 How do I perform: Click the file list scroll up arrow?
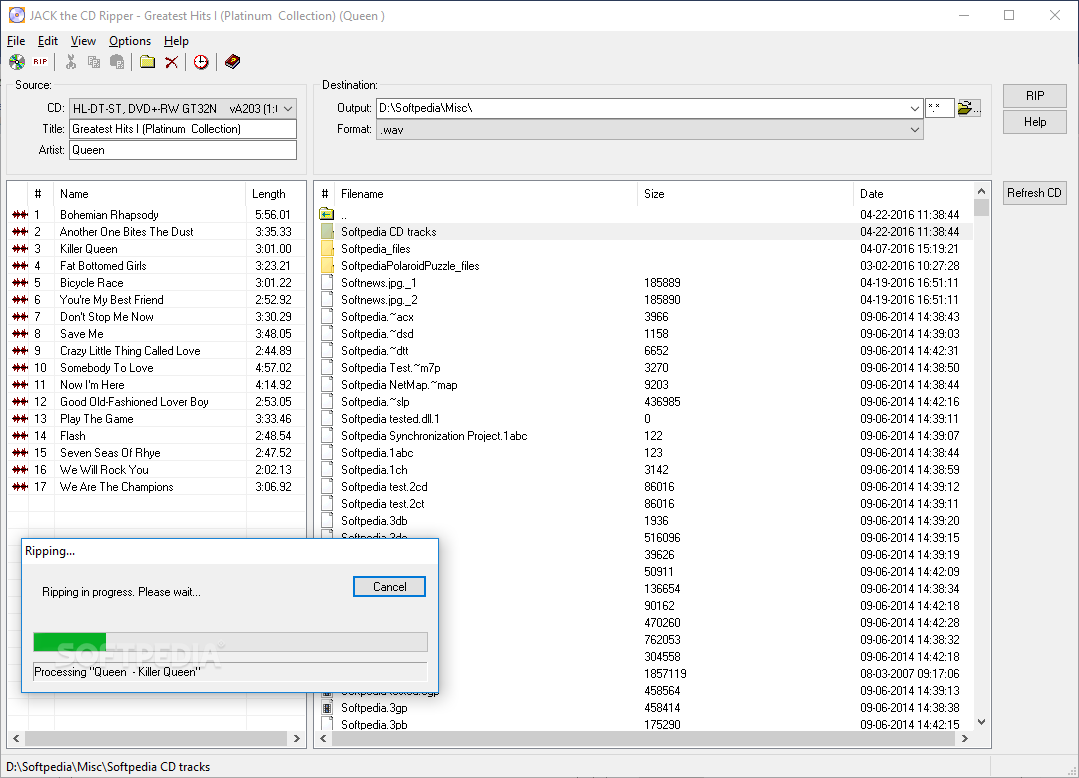(x=981, y=191)
